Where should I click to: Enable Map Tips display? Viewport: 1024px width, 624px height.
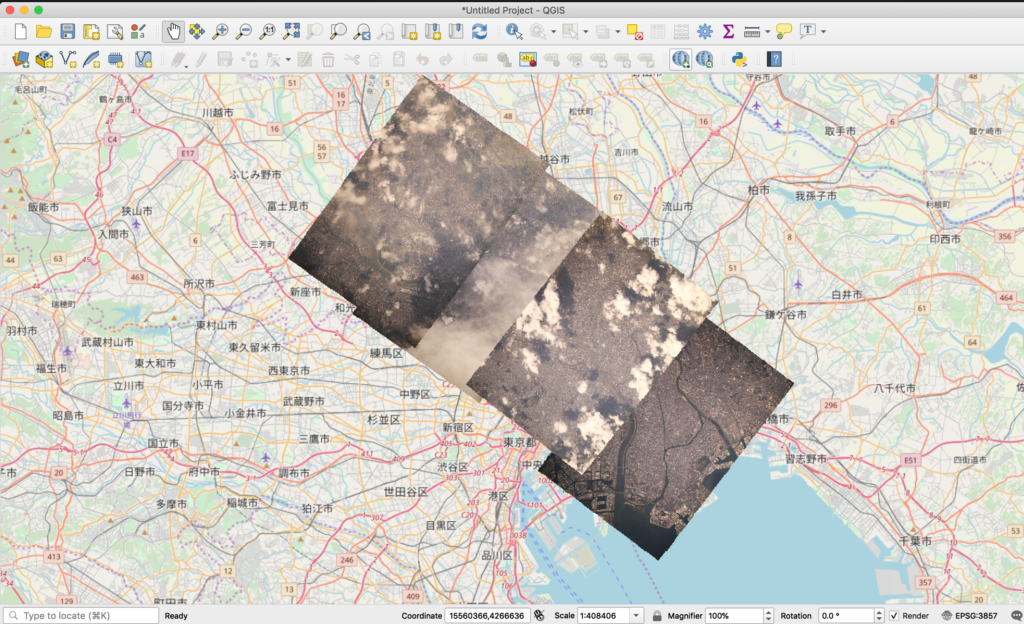tap(784, 31)
